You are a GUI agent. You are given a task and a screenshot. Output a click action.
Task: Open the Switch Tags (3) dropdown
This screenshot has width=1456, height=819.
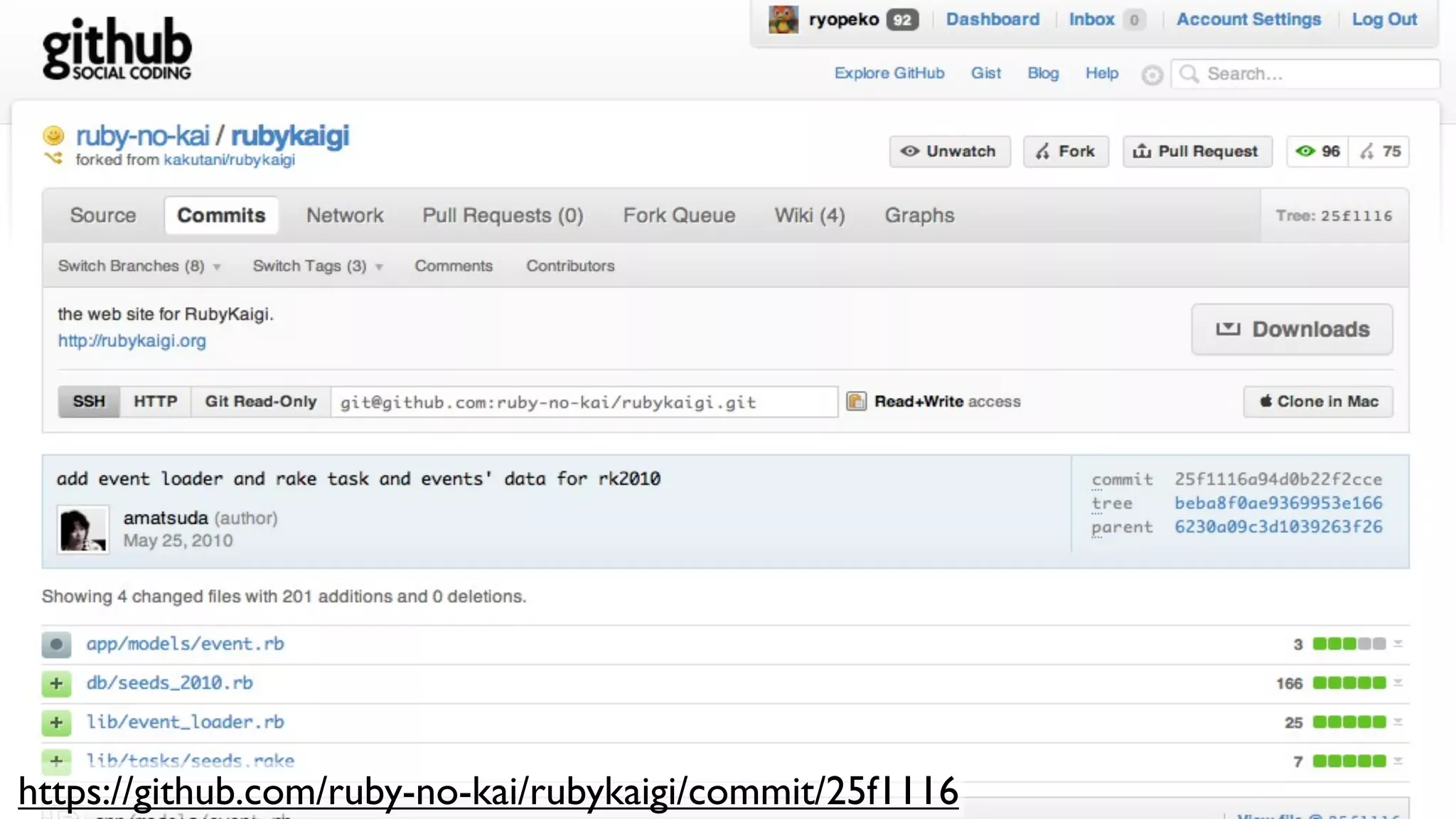coord(318,266)
